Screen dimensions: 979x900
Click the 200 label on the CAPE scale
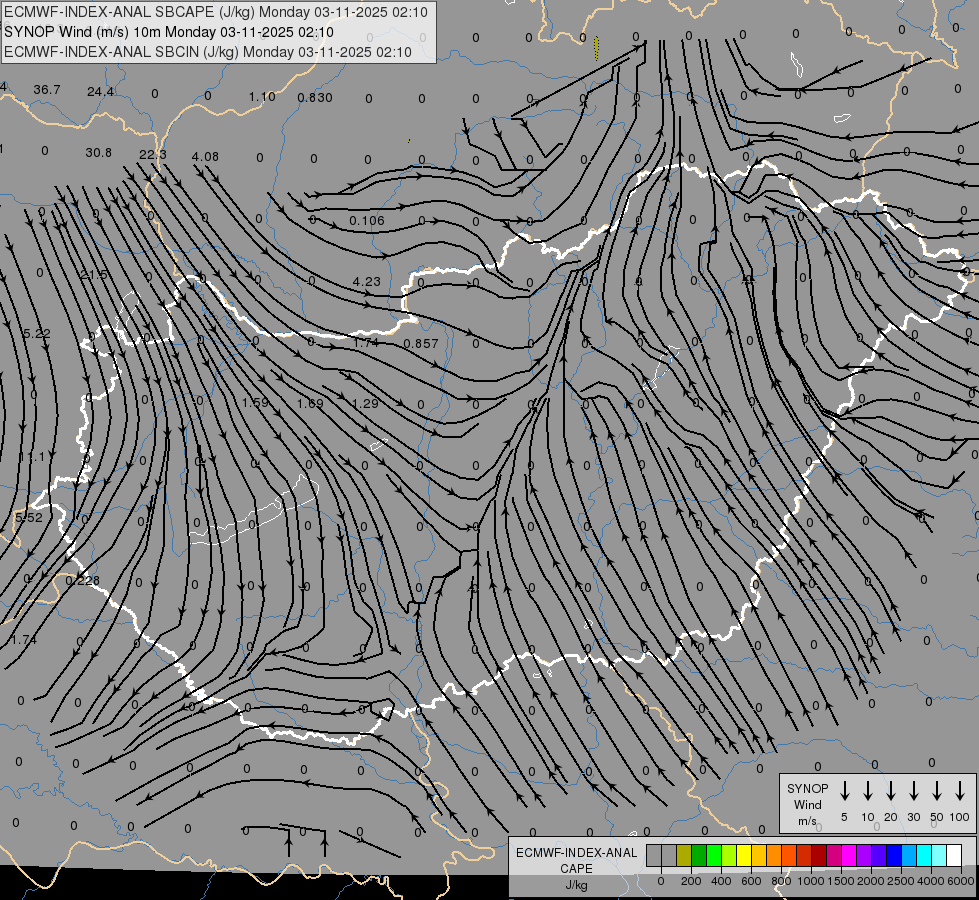click(691, 881)
